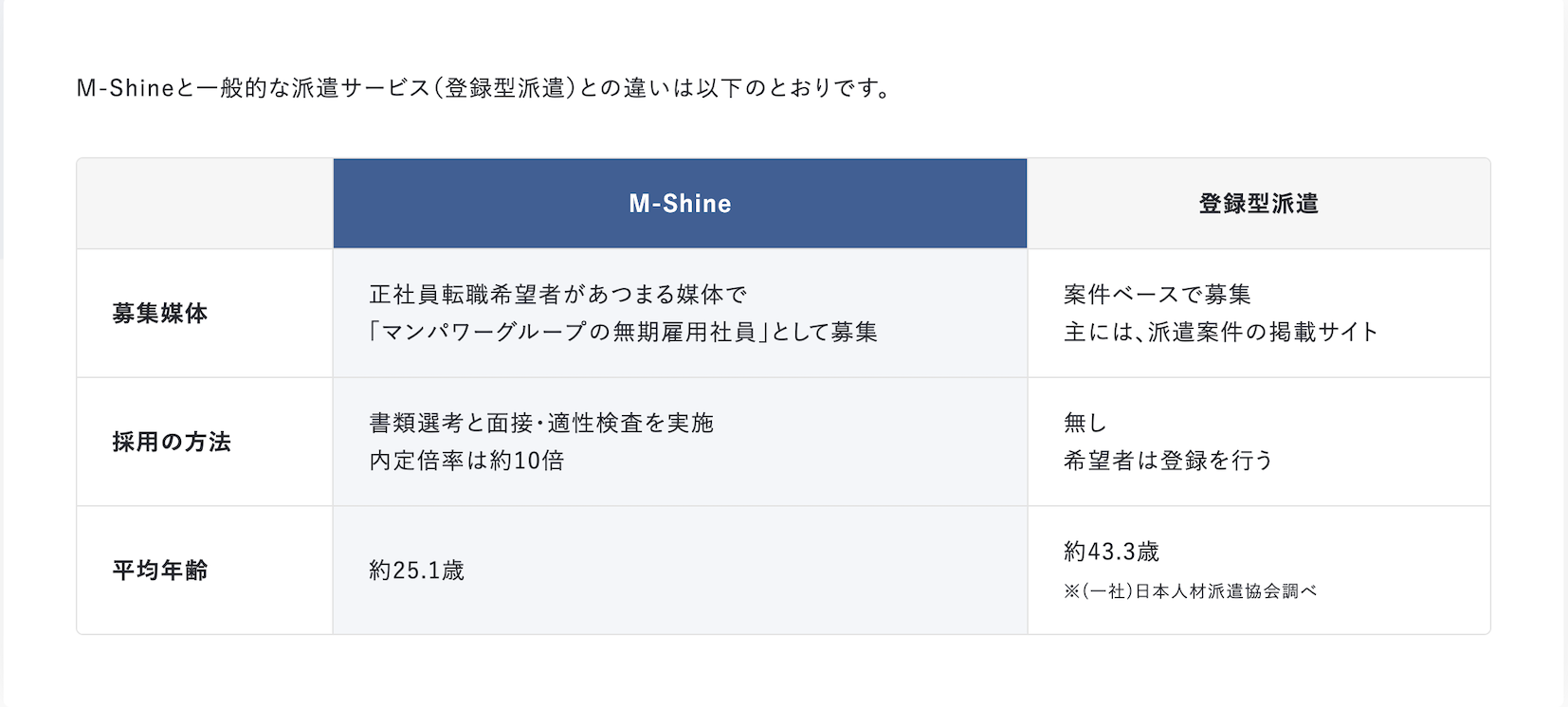Click the 内定倍率は約10倍 text

click(x=466, y=461)
